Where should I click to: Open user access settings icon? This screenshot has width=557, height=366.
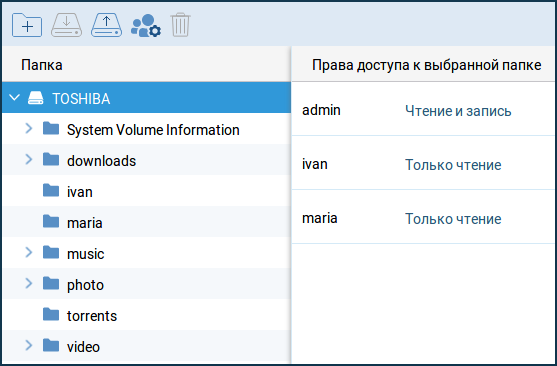pos(146,26)
